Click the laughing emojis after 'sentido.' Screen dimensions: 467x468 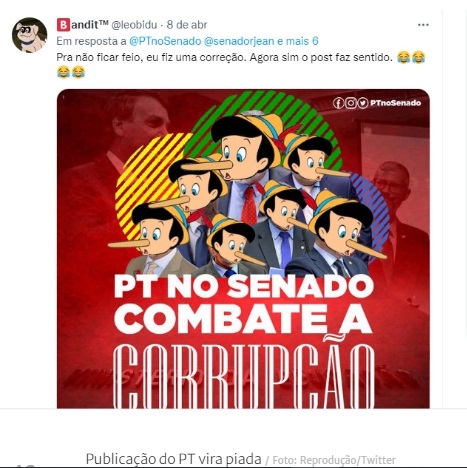pyautogui.click(x=411, y=58)
